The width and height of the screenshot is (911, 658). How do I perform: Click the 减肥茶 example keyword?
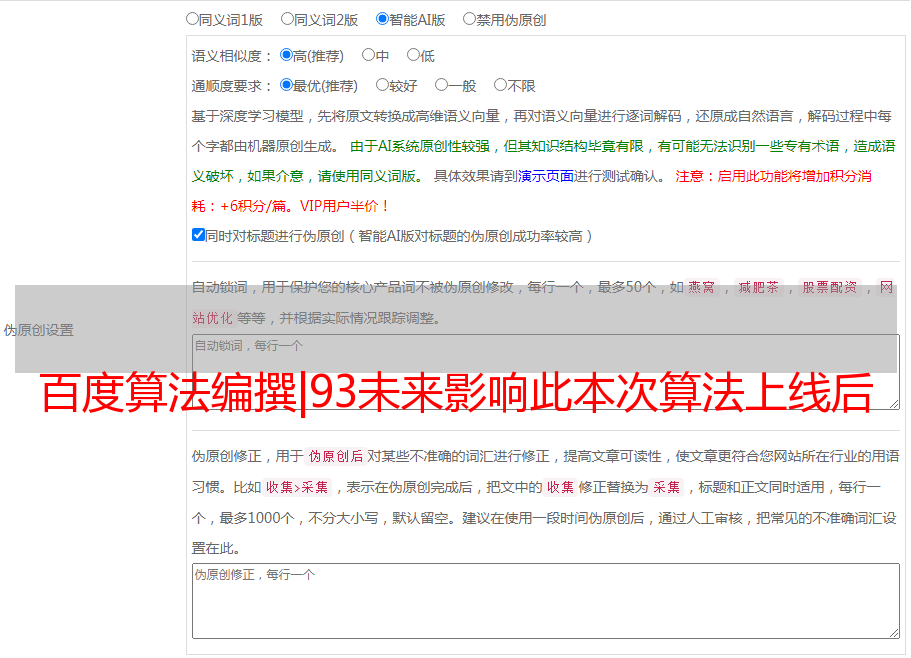point(758,287)
